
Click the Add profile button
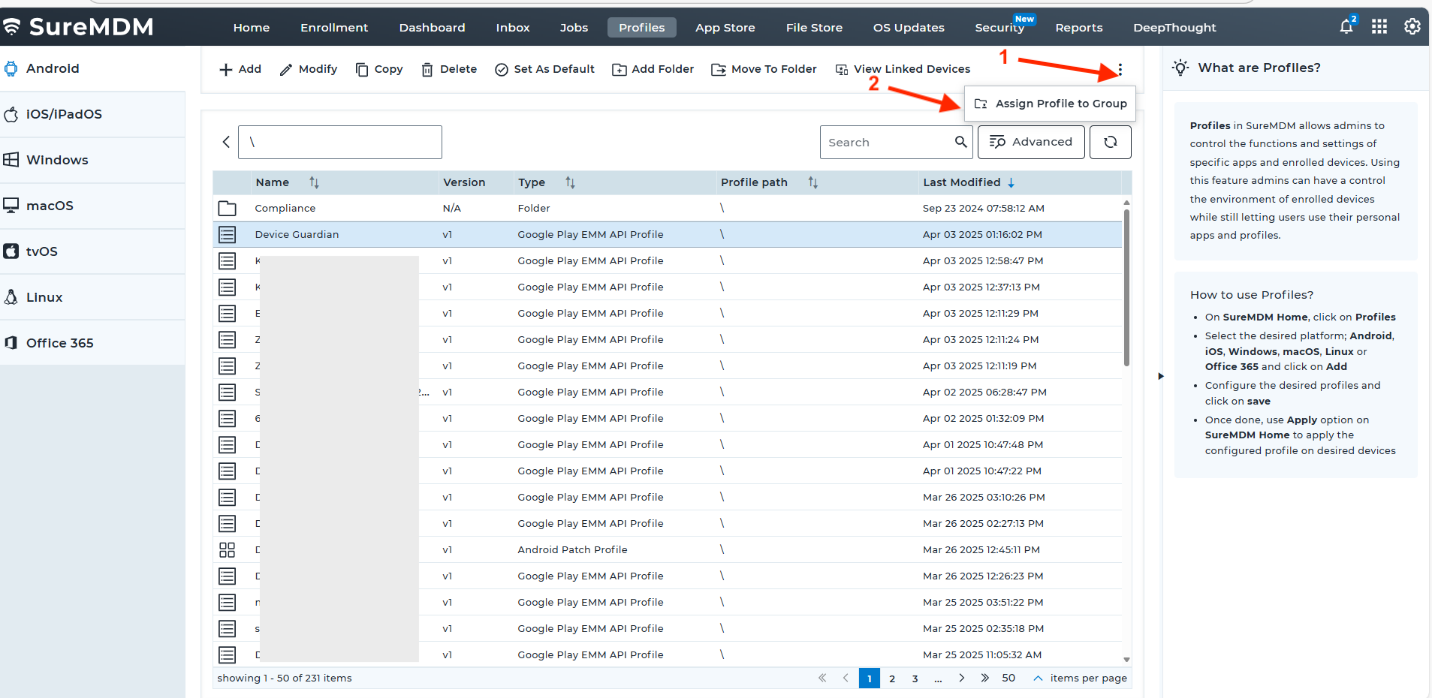[240, 70]
